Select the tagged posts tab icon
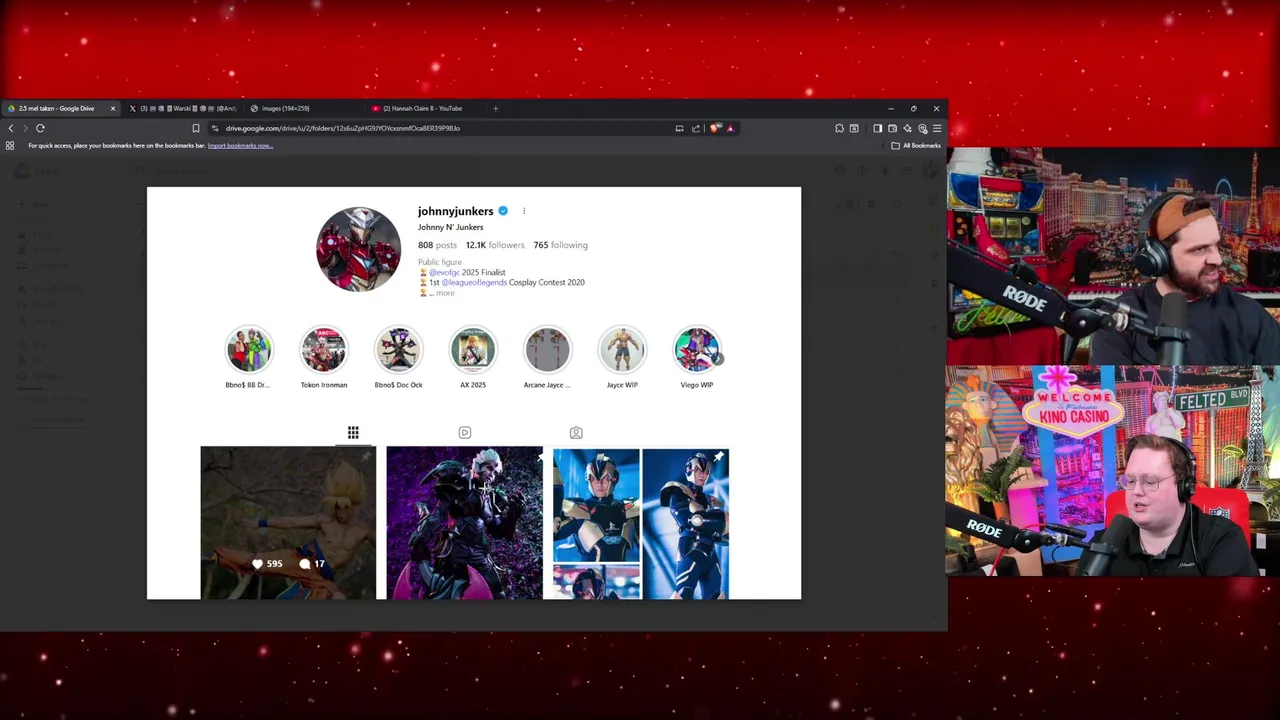The width and height of the screenshot is (1280, 720). [576, 432]
